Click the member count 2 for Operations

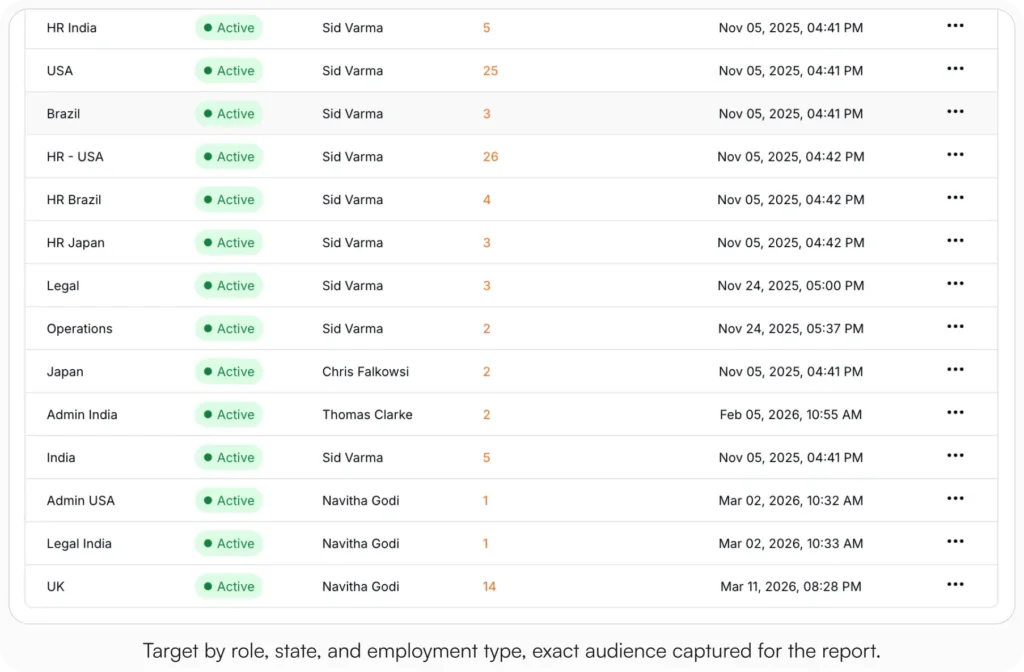(x=487, y=328)
